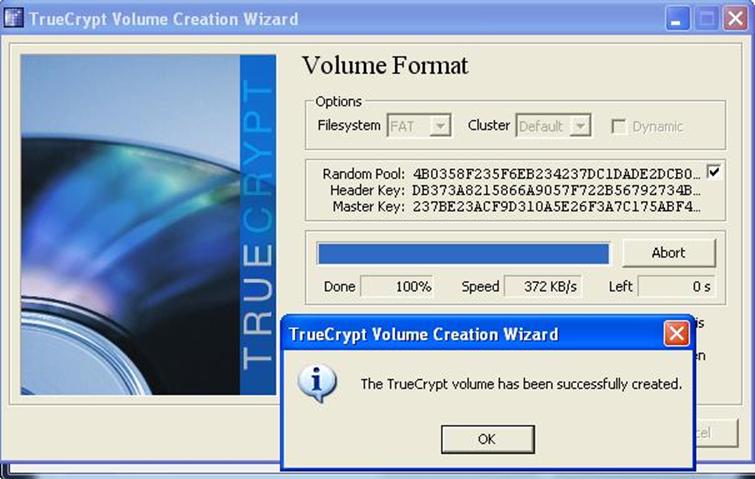Maximize the Volume Creation Wizard window
The image size is (755, 479).
[706, 19]
